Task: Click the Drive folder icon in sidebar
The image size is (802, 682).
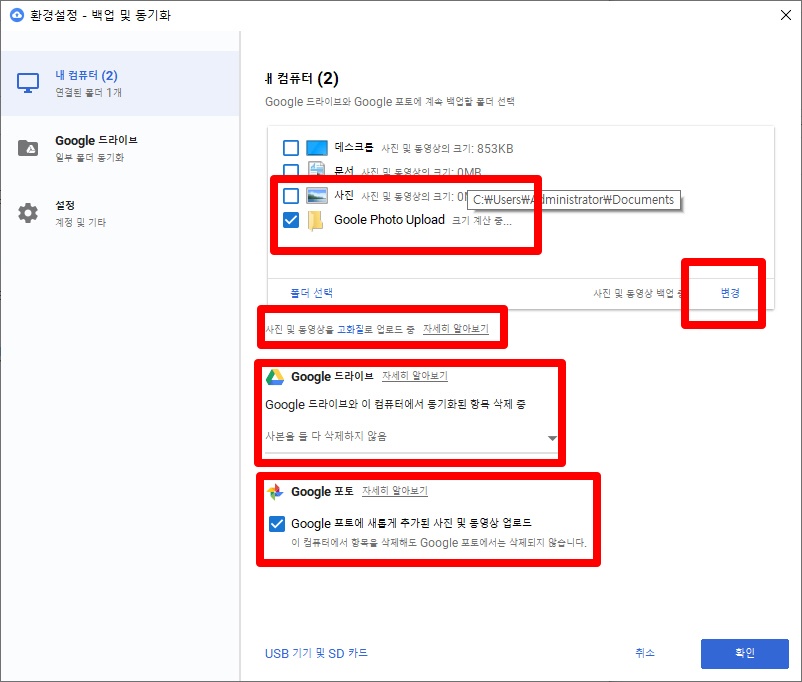Action: pos(28,148)
